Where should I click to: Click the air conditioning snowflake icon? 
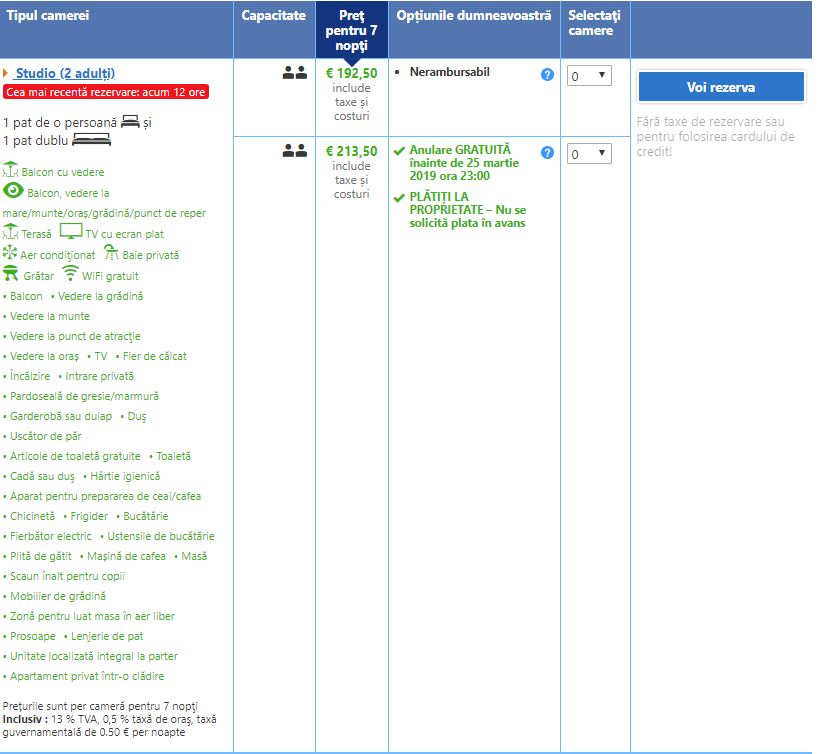11,252
